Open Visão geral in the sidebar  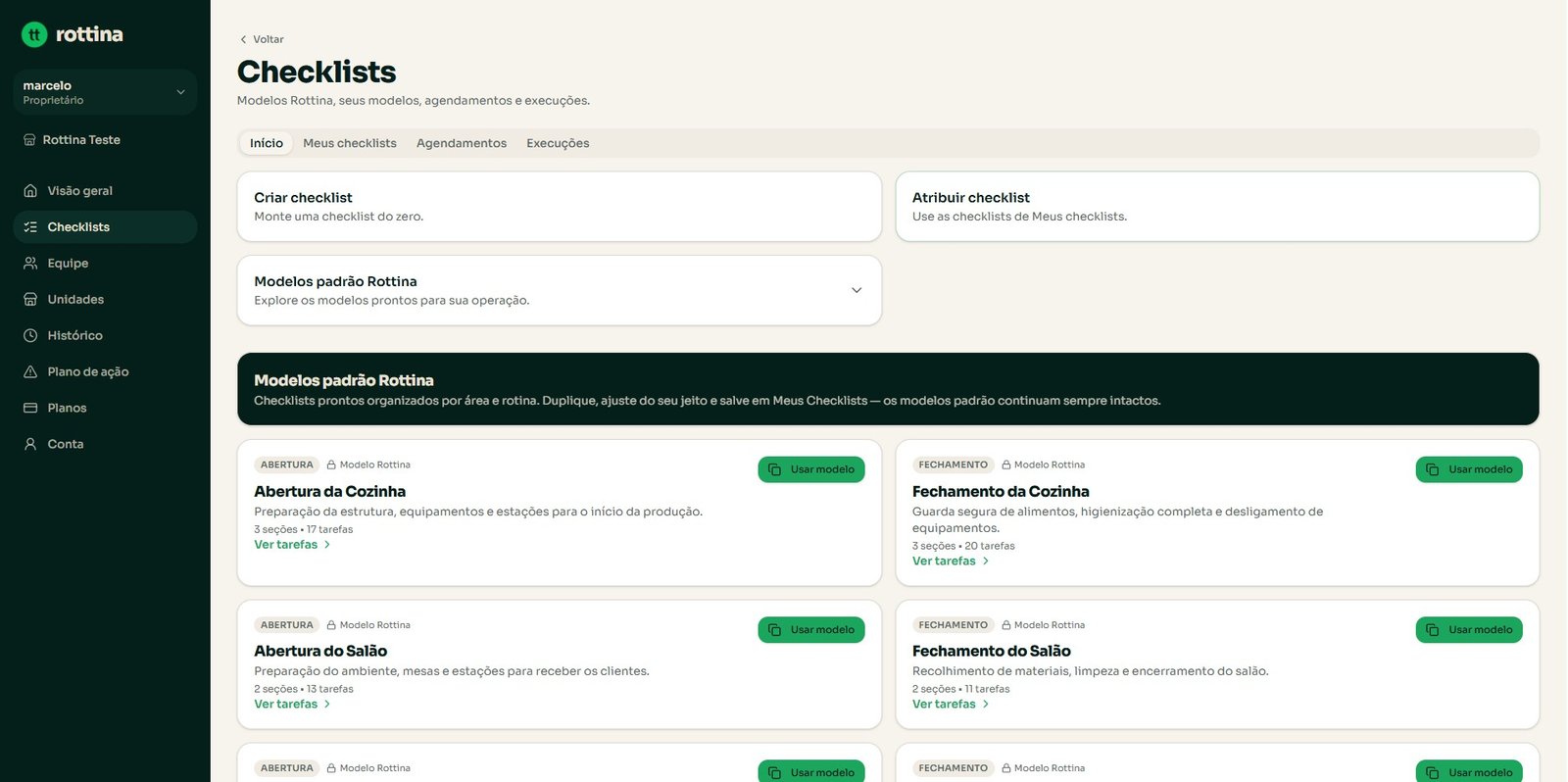[x=105, y=191]
